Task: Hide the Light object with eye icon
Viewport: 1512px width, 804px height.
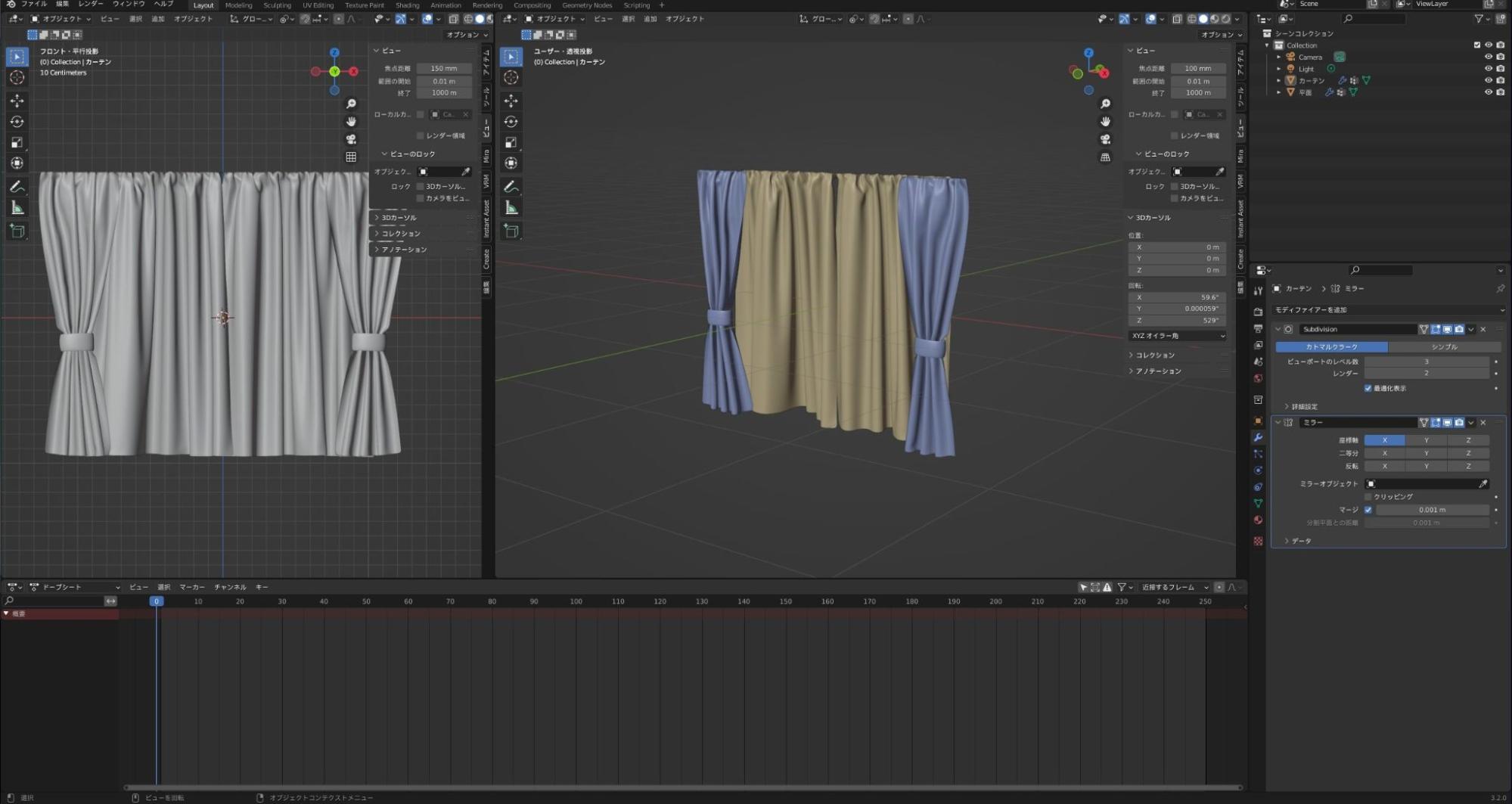Action: coord(1488,69)
